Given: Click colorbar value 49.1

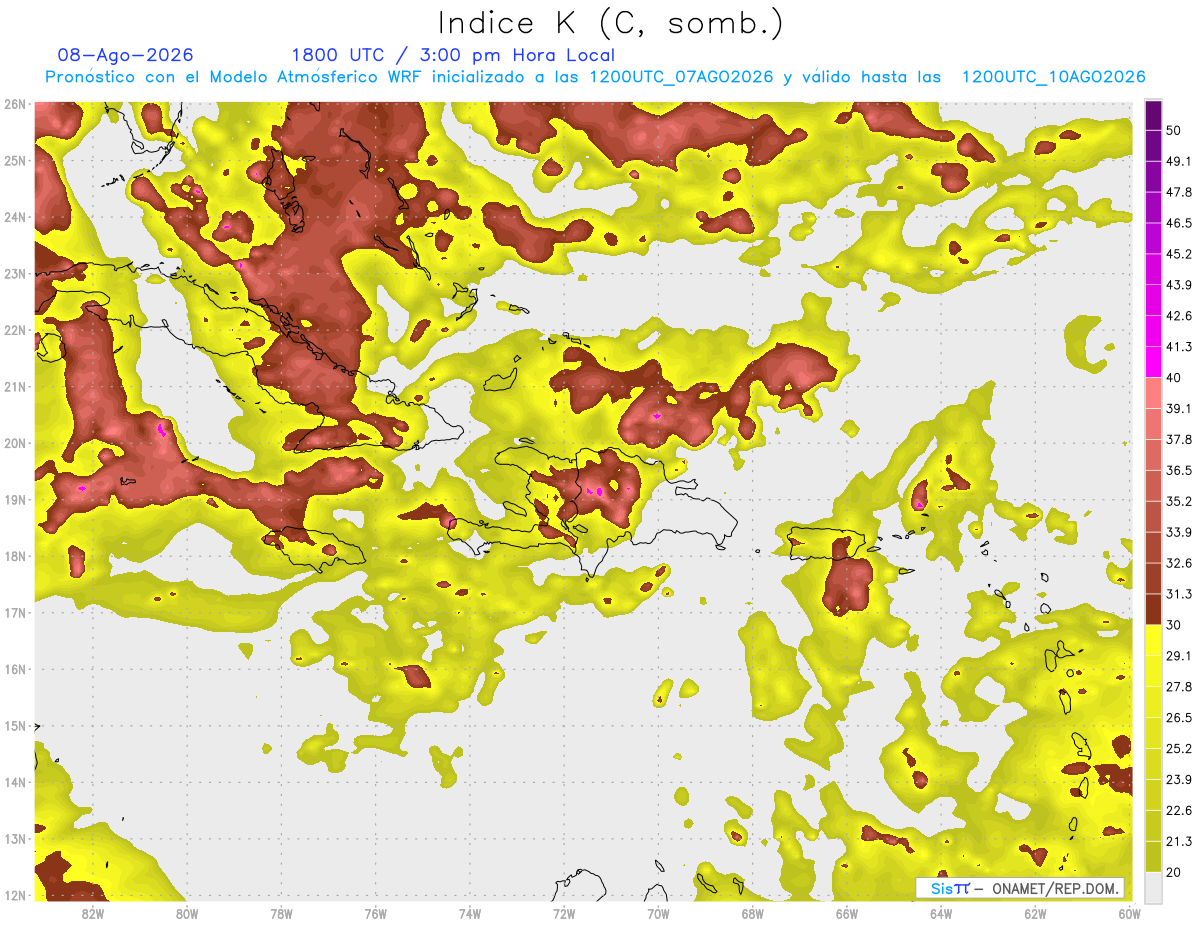Looking at the screenshot, I should pyautogui.click(x=1179, y=161).
